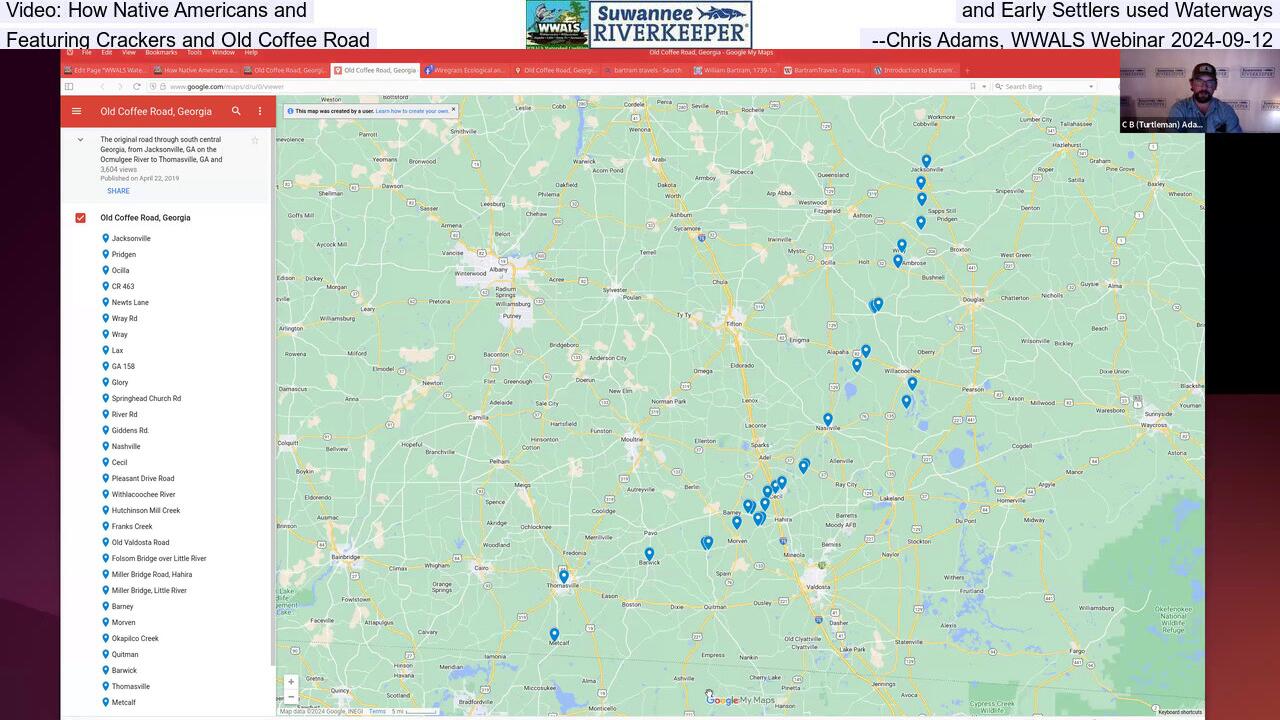
Task: Toggle the browser sidebar panel icon
Action: pos(69,87)
